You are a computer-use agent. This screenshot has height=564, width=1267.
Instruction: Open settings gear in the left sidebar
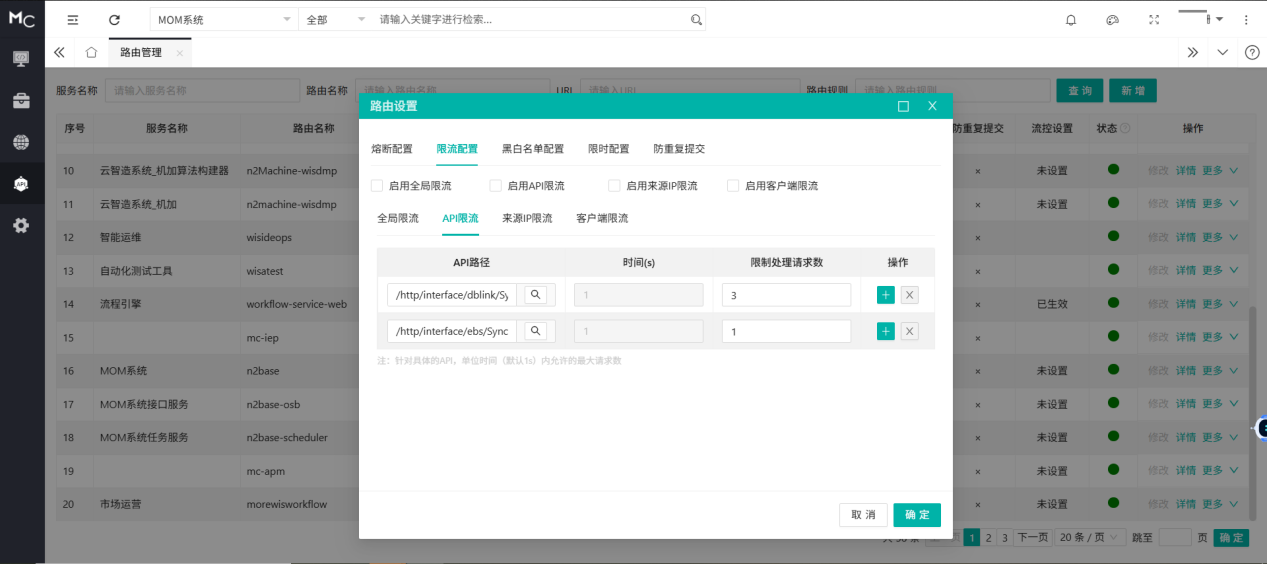click(x=21, y=226)
